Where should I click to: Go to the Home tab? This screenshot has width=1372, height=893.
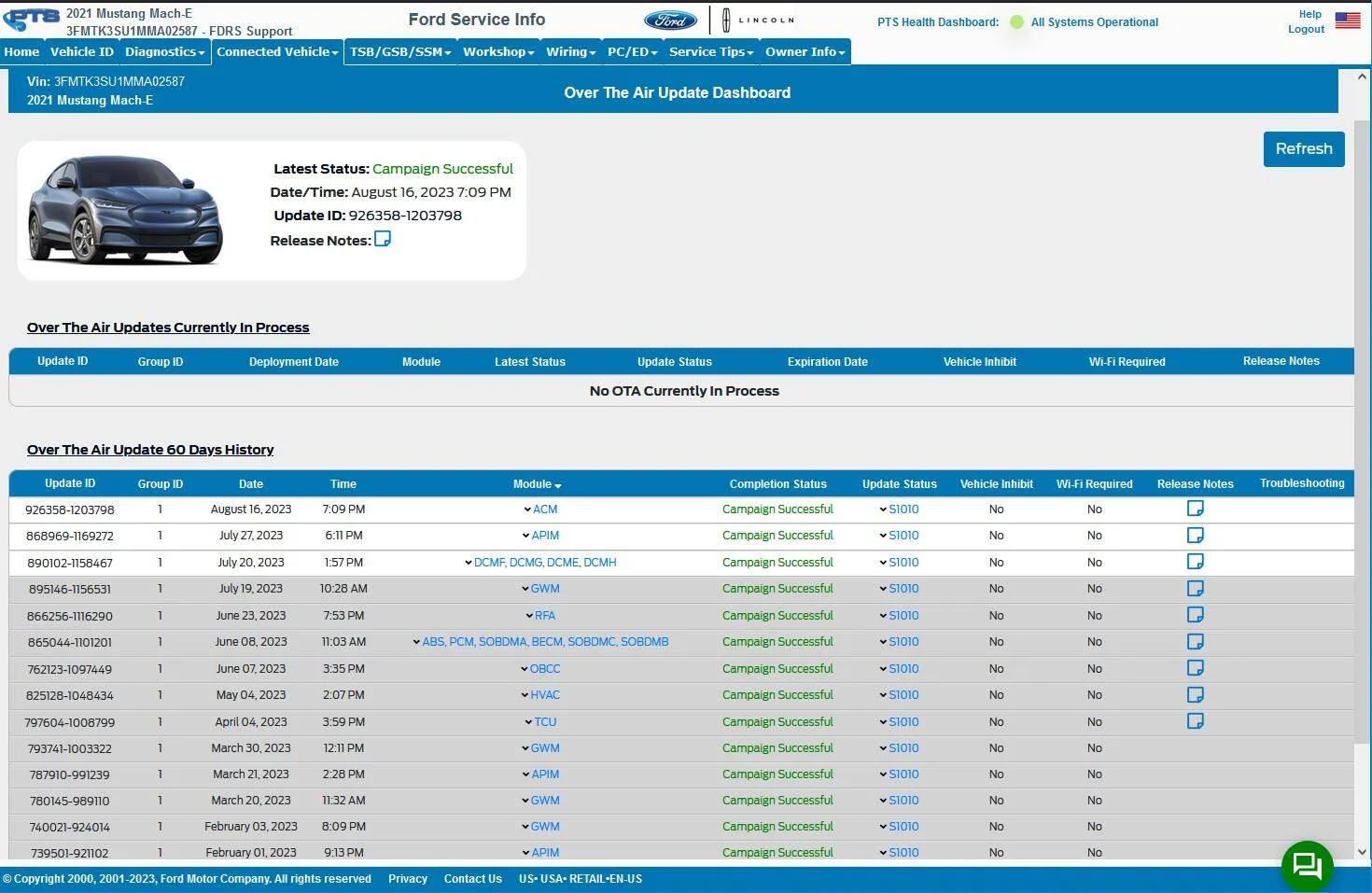pos(21,52)
